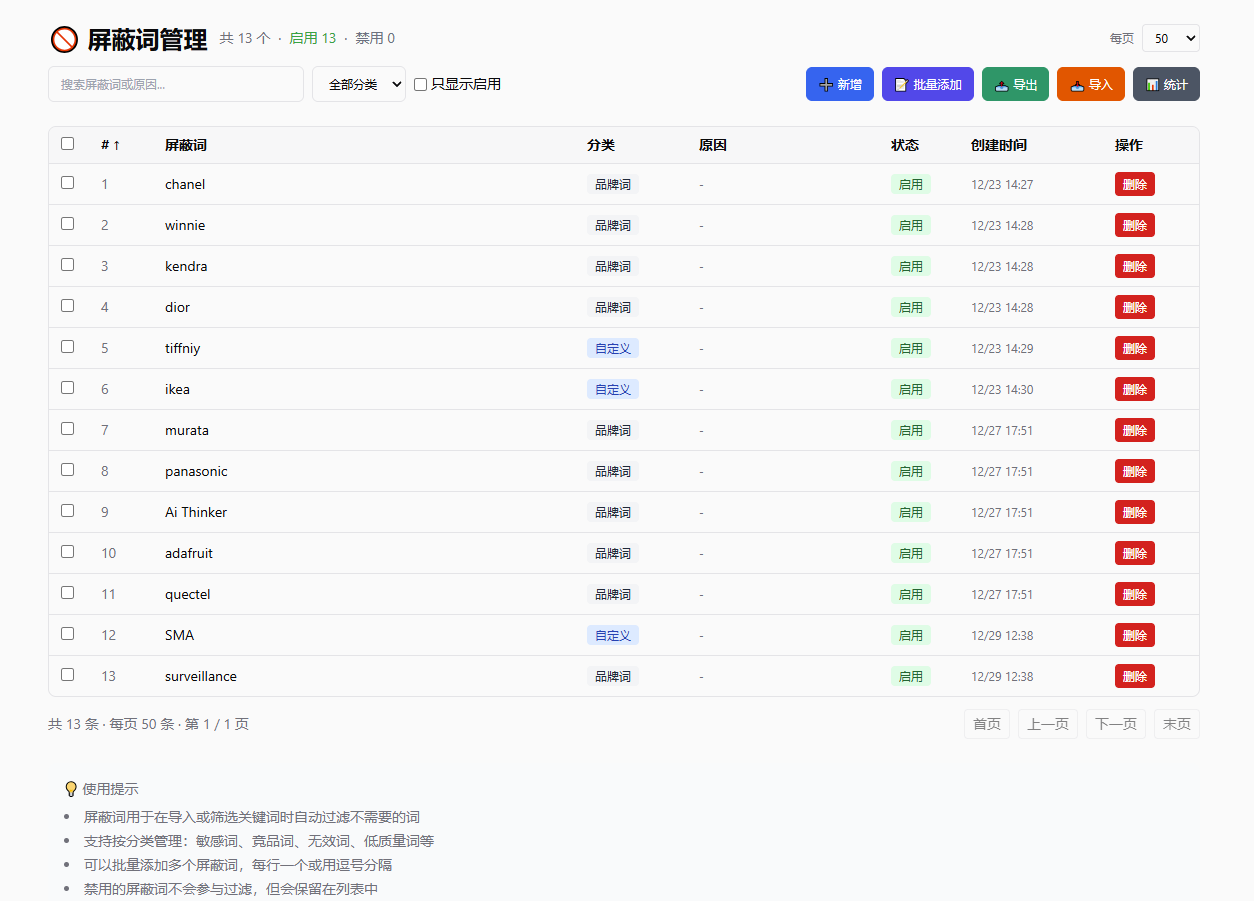Expand the 每页 page size dropdown

tap(1170, 38)
